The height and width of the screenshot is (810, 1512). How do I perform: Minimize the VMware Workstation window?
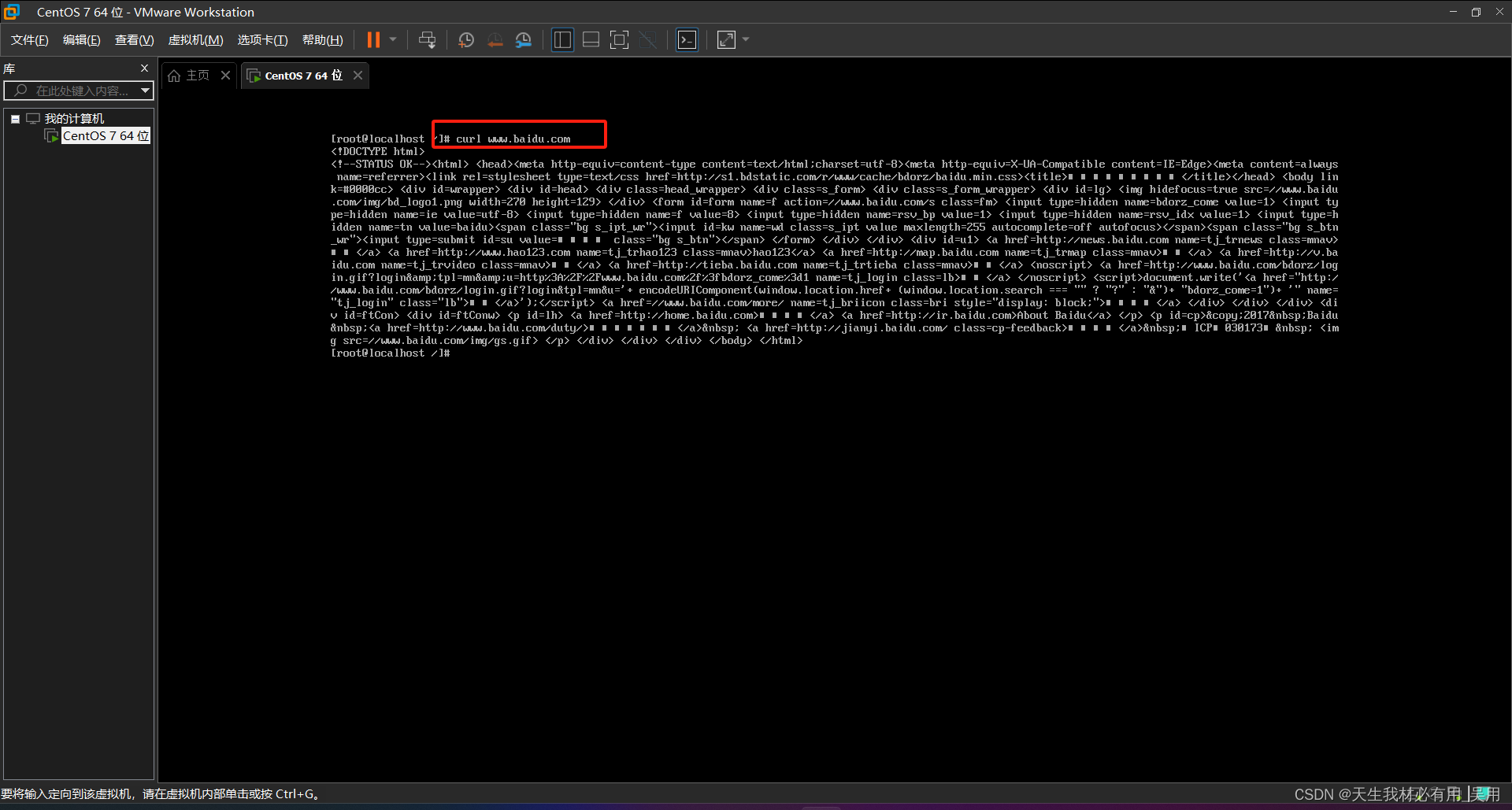(x=1453, y=12)
